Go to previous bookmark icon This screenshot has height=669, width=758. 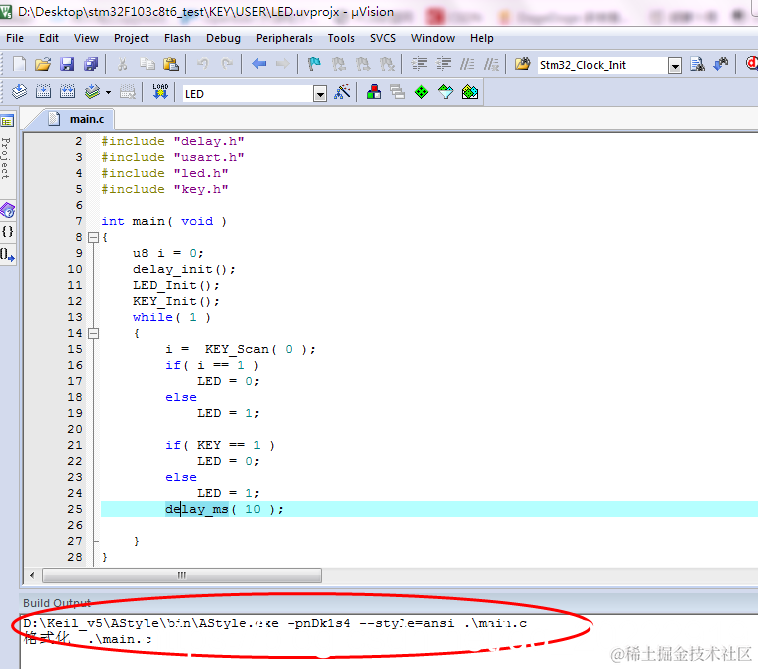coord(339,64)
